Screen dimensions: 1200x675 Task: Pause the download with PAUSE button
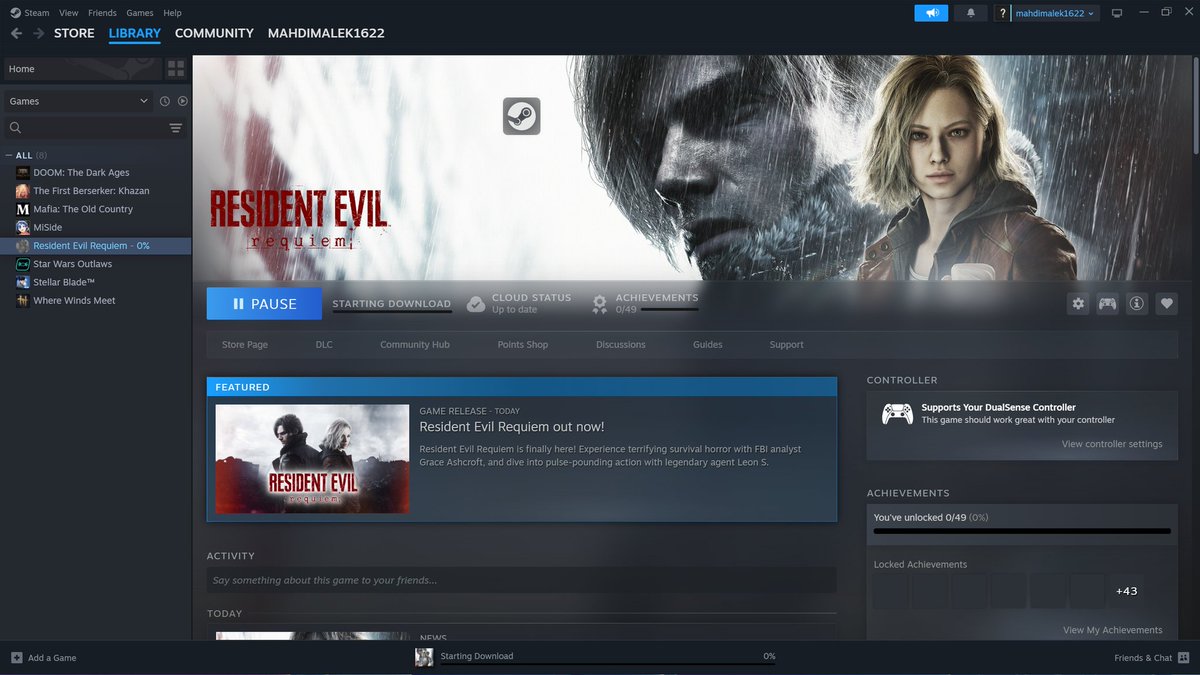point(264,304)
